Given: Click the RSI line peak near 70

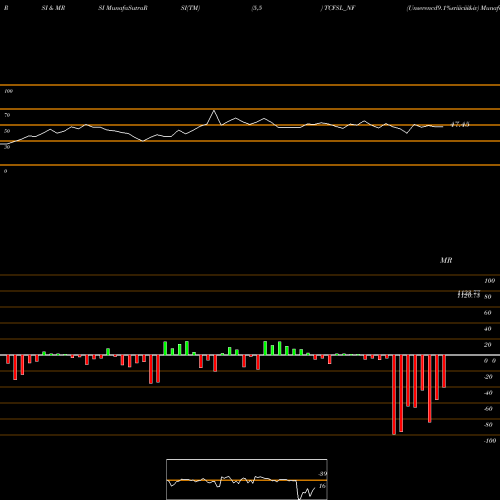Looking at the screenshot, I should click(214, 111).
